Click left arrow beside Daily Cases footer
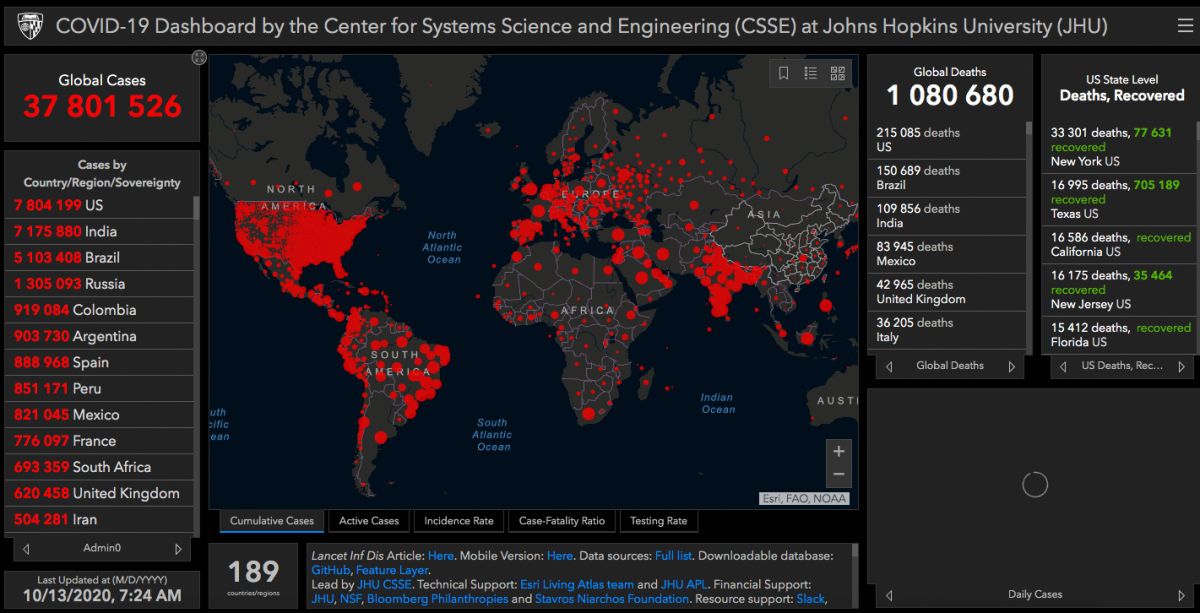The width and height of the screenshot is (1200, 613). (890, 595)
